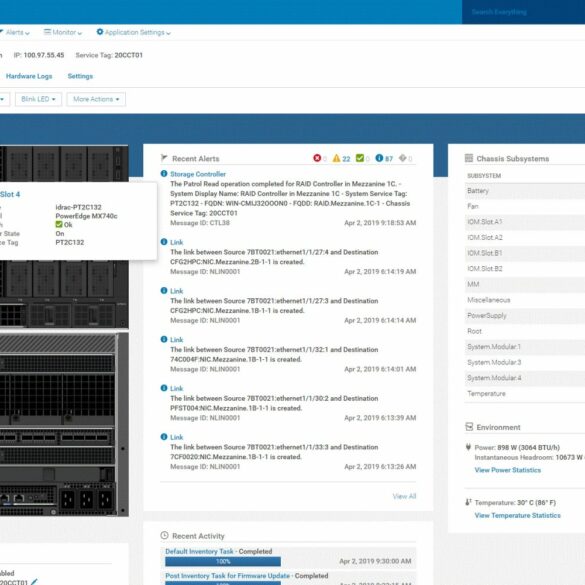Click the unknown alerts diamond icon
Screen dimensions: 585x585
point(402,158)
